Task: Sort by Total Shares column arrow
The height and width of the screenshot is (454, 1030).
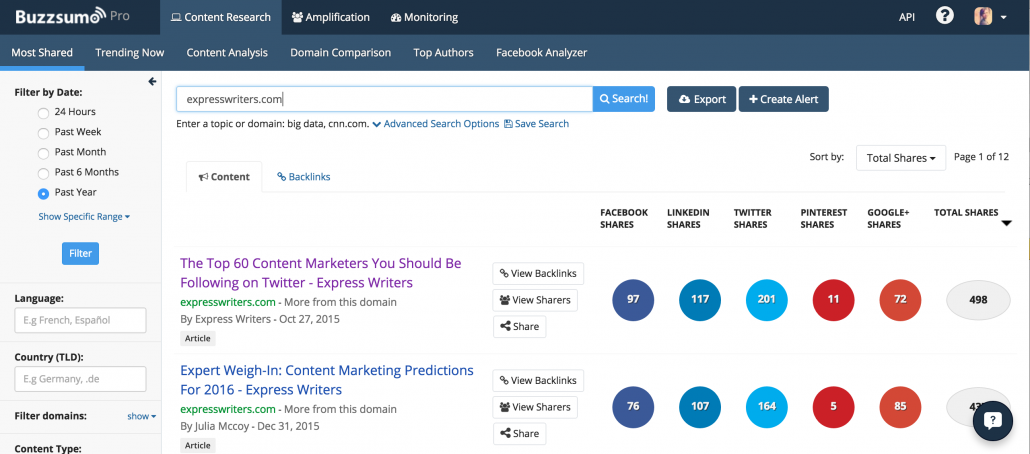Action: pyautogui.click(x=1006, y=223)
